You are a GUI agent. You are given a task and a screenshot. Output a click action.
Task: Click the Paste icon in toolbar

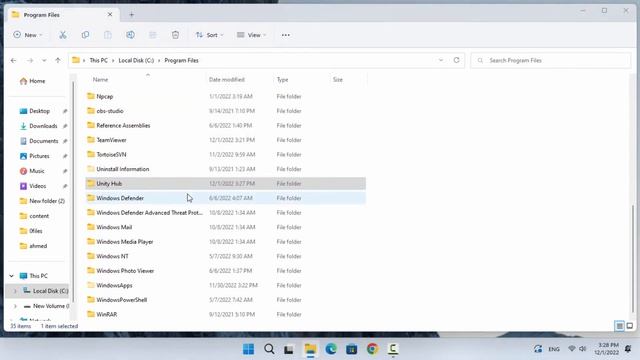click(x=108, y=35)
